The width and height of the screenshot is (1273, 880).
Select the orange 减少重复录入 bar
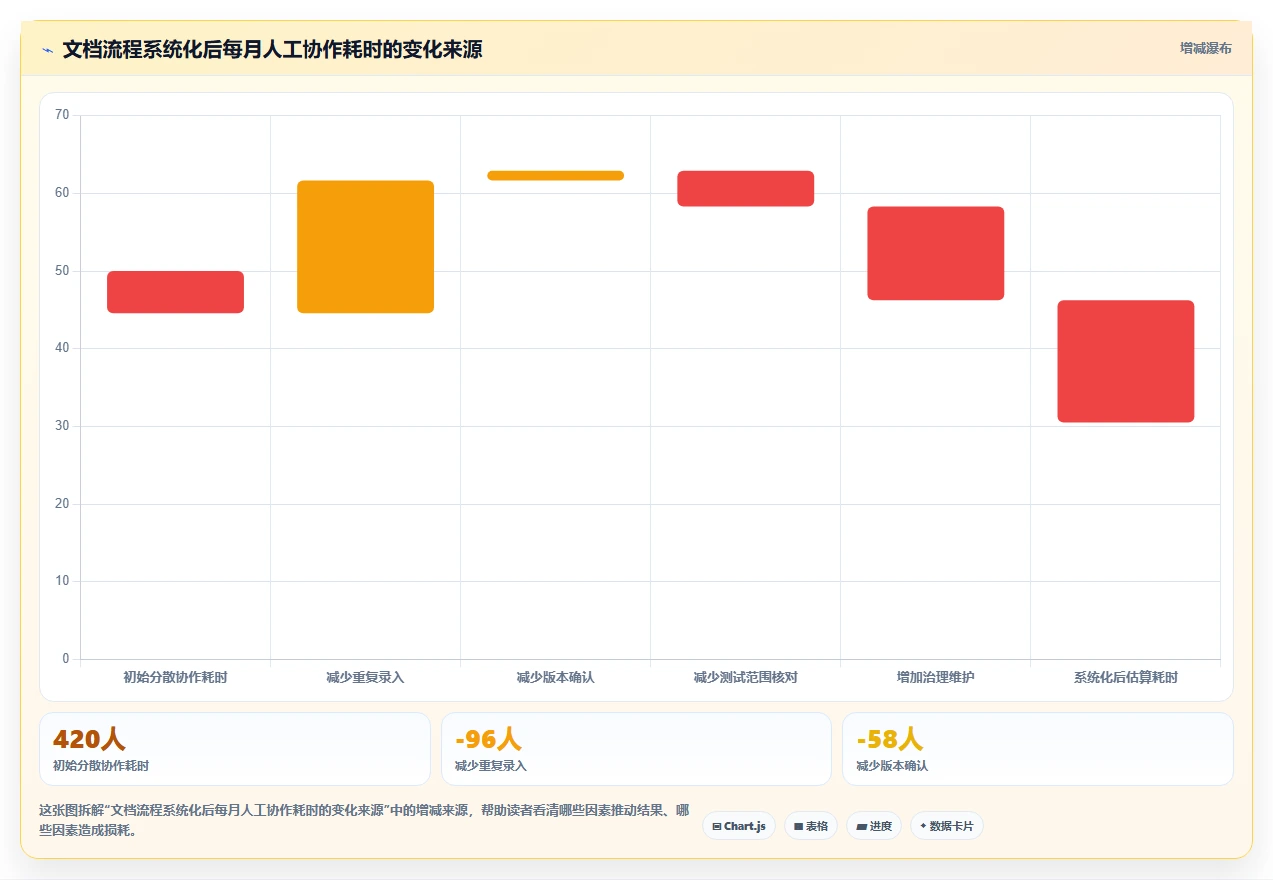[x=365, y=247]
